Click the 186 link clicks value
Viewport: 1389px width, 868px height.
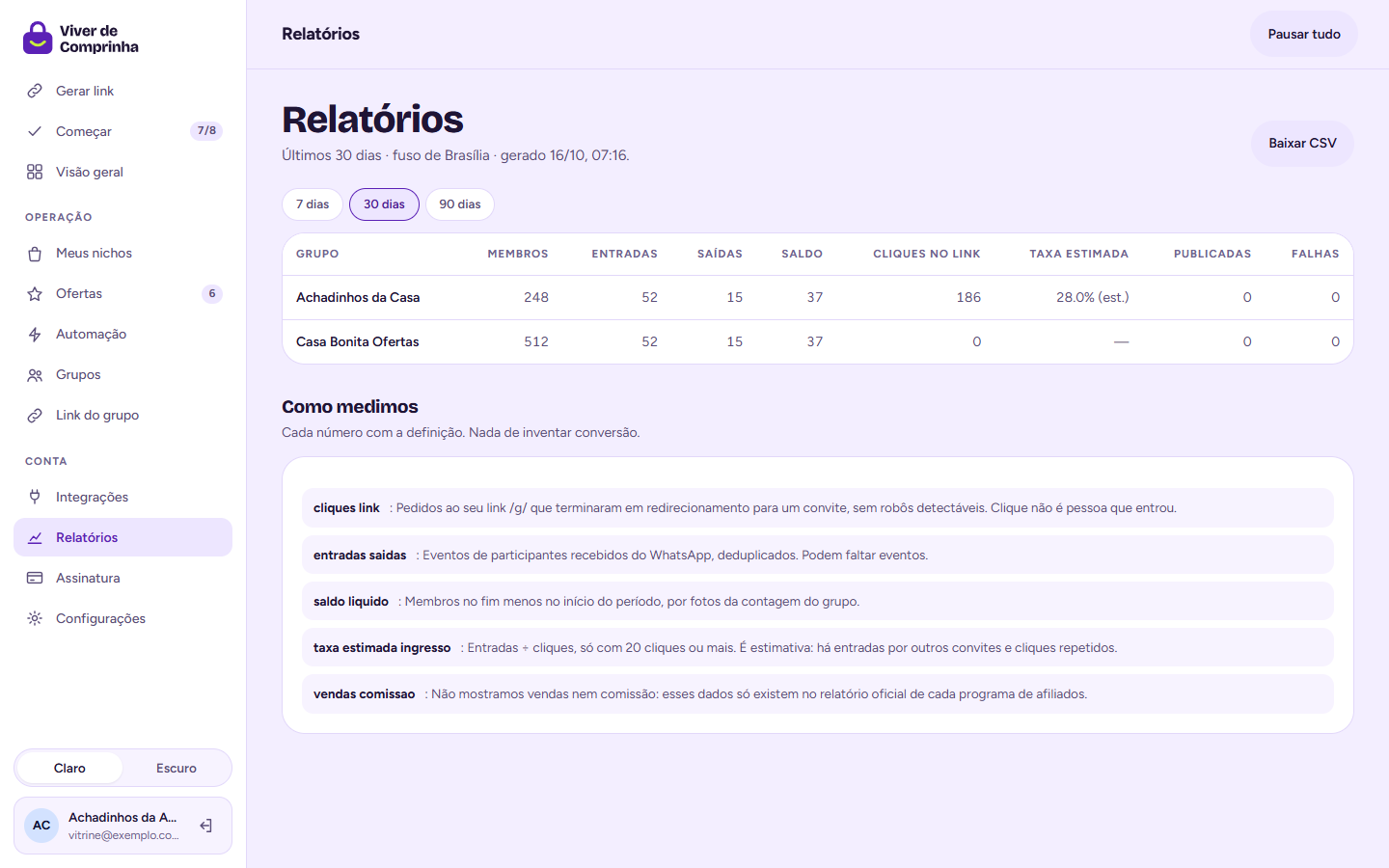(969, 297)
